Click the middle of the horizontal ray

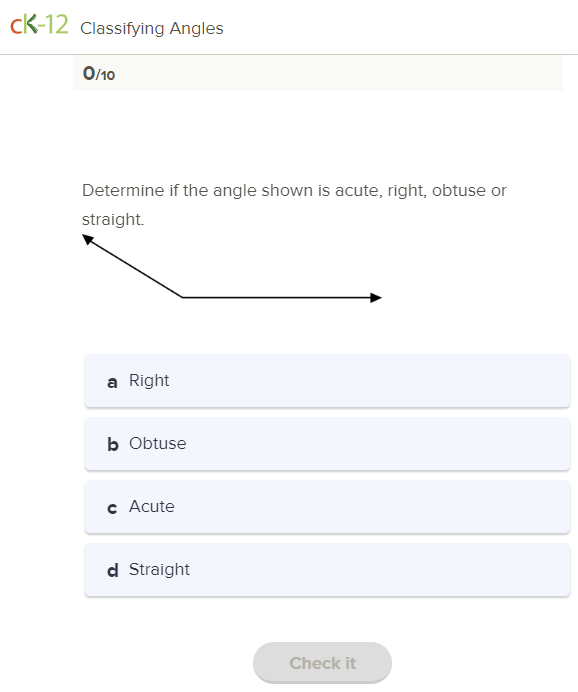(276, 298)
